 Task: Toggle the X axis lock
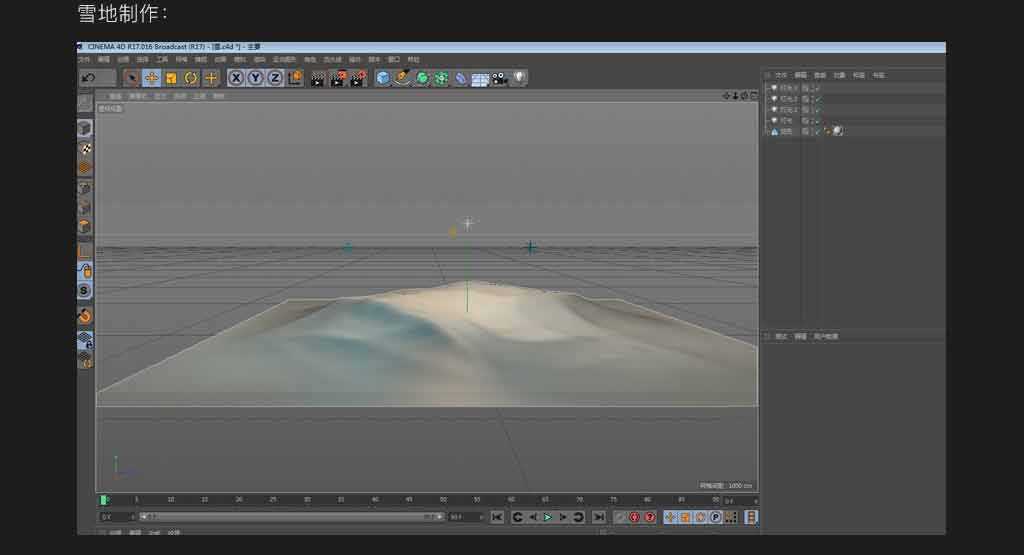pos(236,78)
